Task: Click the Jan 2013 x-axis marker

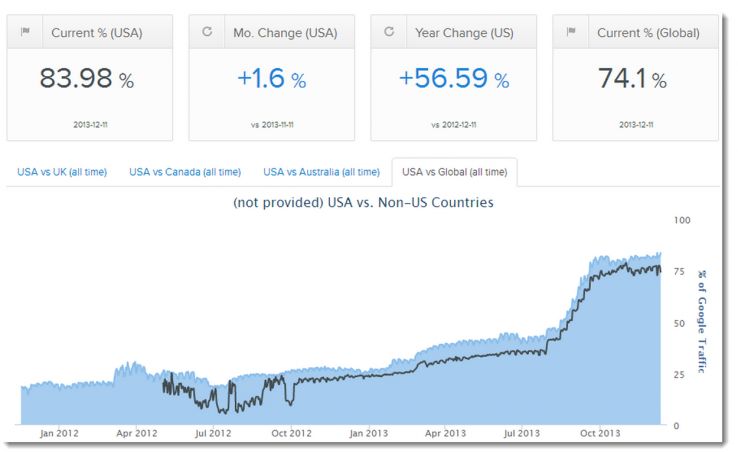Action: (x=370, y=434)
